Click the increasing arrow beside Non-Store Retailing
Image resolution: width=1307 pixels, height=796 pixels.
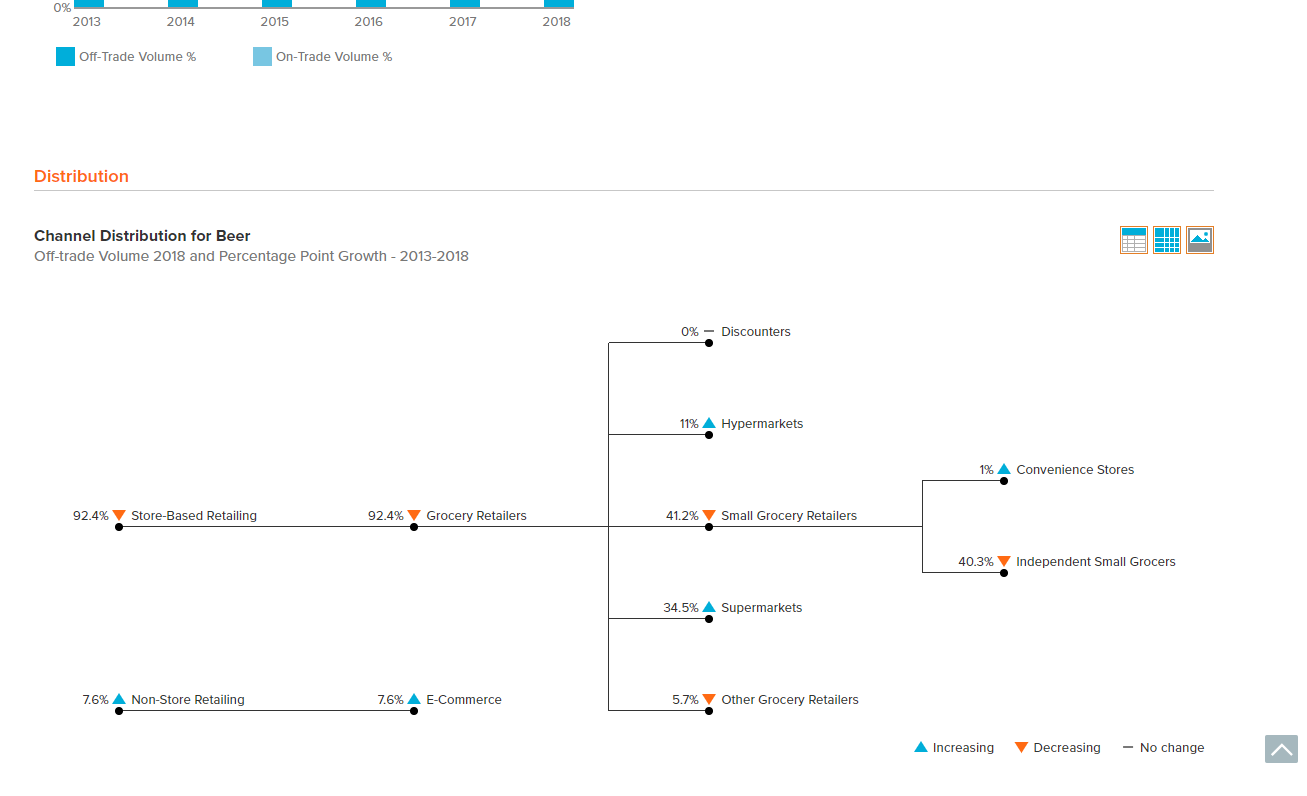pos(119,699)
